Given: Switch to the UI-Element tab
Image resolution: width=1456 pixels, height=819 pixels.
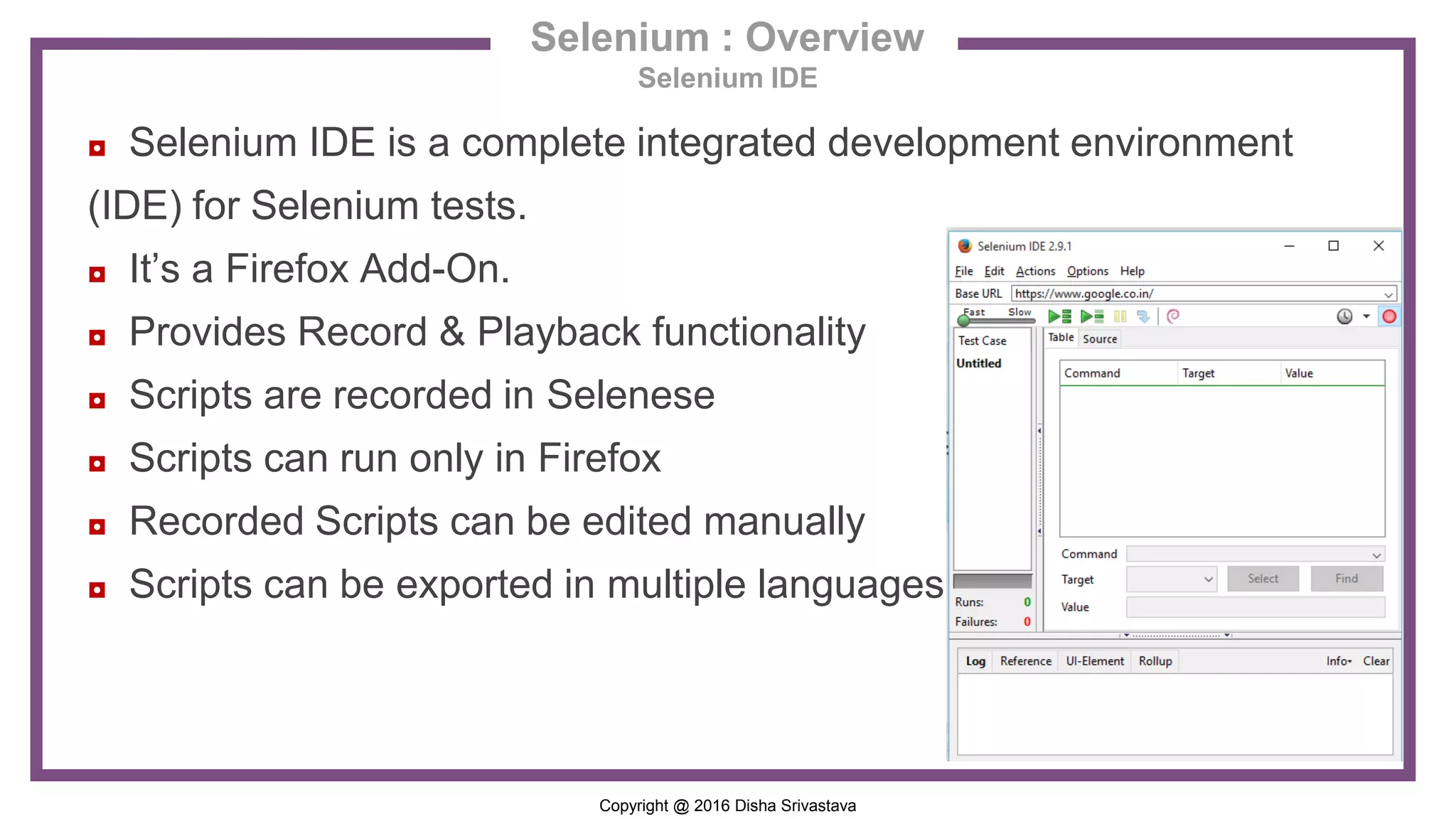Looking at the screenshot, I should tap(1095, 661).
